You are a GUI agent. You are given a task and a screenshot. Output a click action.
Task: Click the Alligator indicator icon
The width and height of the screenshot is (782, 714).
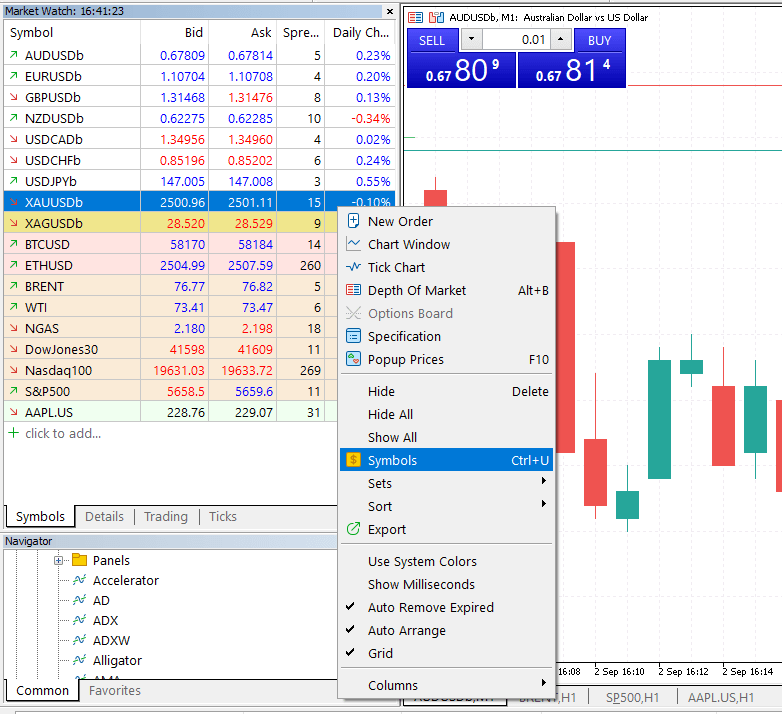tap(79, 660)
